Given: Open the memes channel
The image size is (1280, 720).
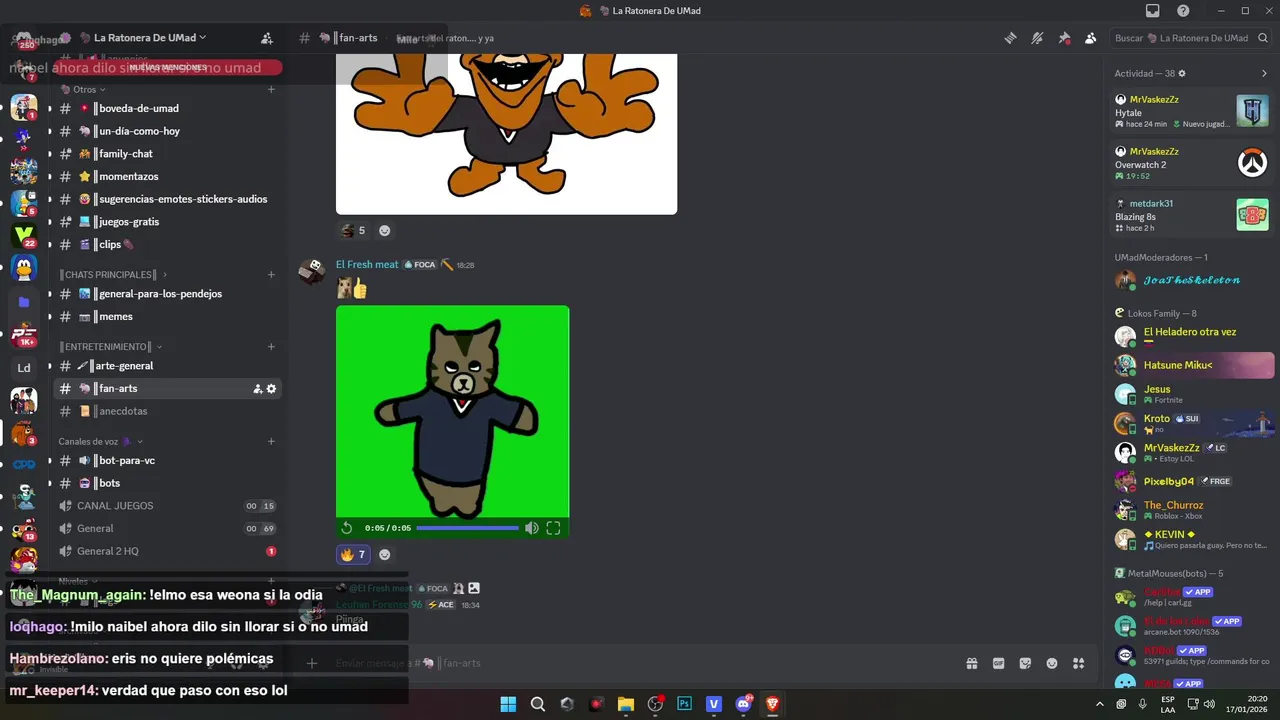Looking at the screenshot, I should pos(167,317).
